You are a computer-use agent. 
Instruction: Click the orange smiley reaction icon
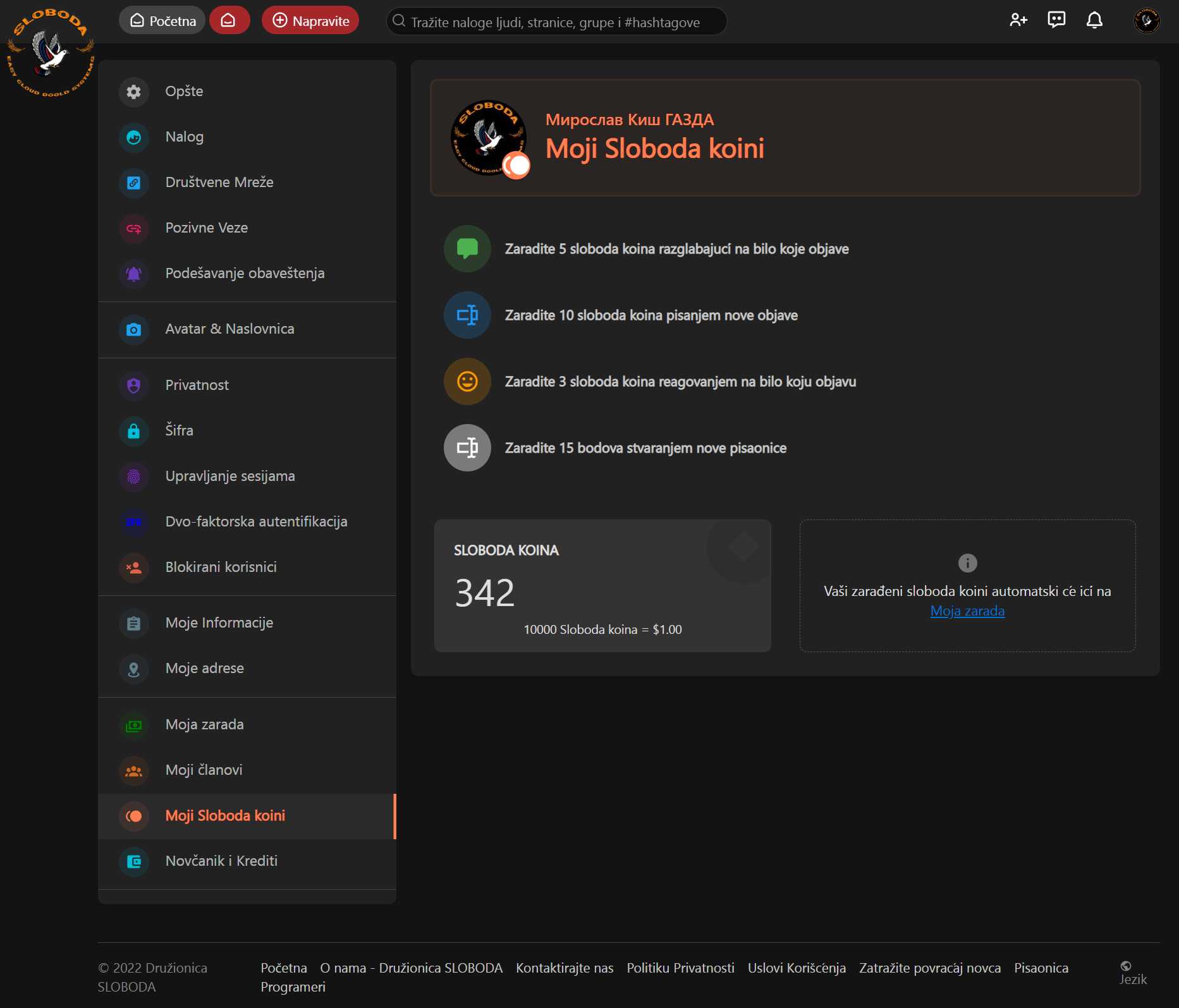click(467, 382)
